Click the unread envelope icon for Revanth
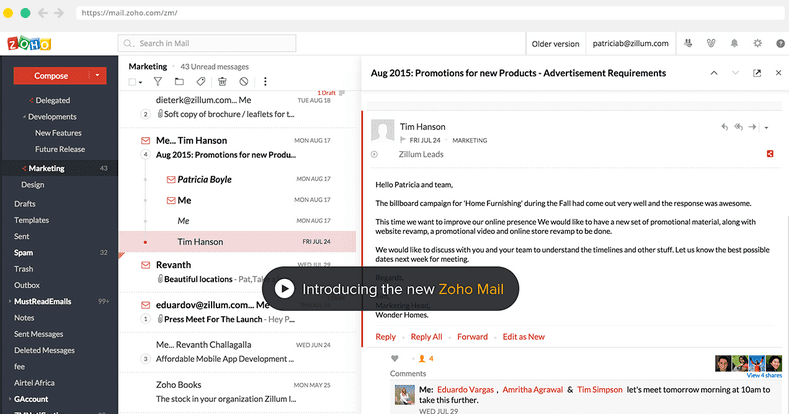Viewport: 789px width, 414px height. point(145,265)
